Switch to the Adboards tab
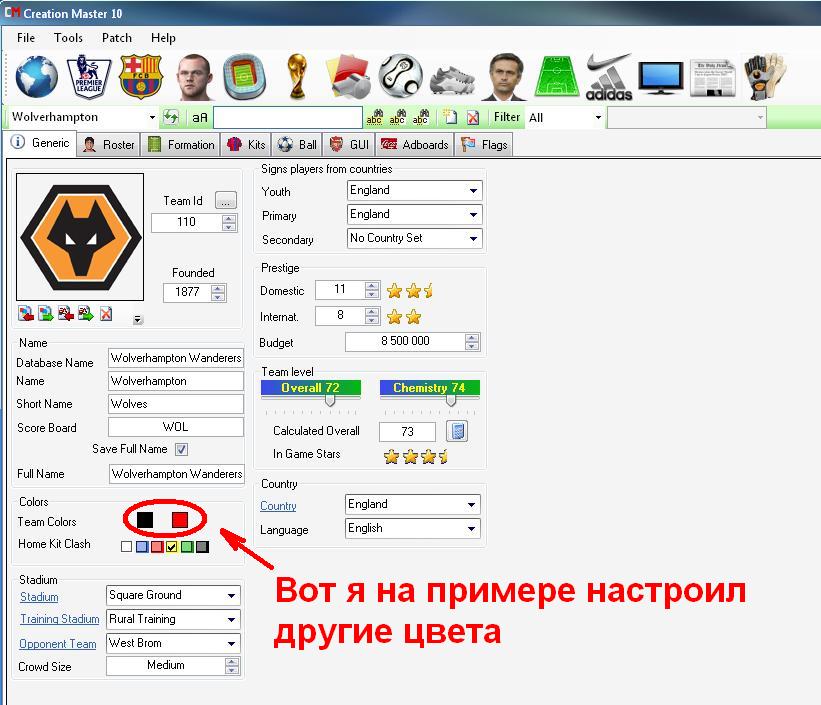 pos(415,145)
